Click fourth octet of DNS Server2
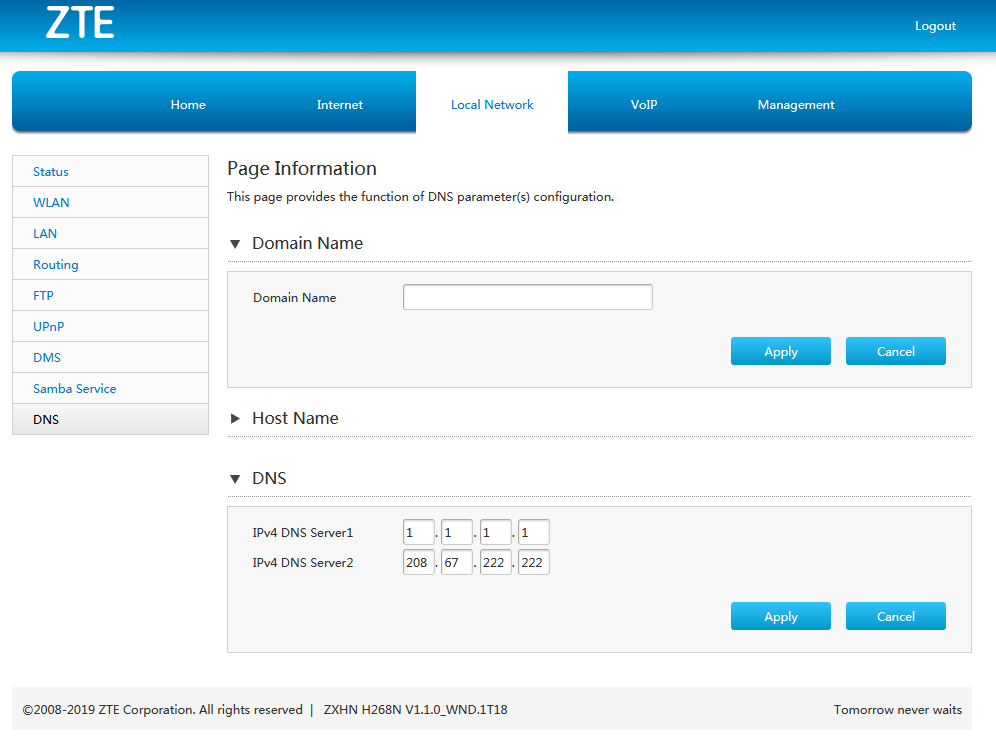The image size is (996, 749). coord(534,562)
